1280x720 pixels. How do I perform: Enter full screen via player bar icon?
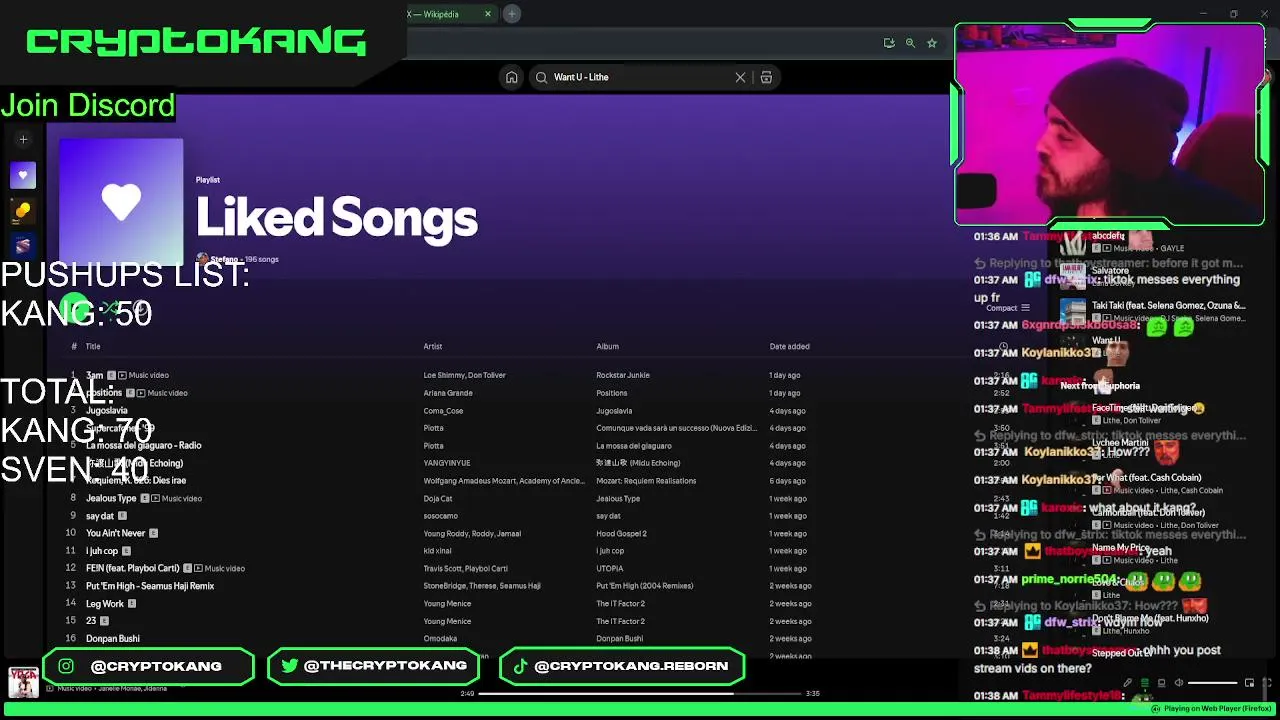(1267, 683)
